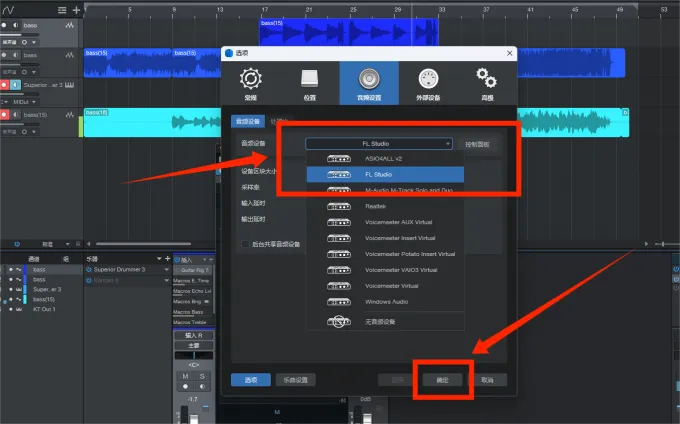The width and height of the screenshot is (680, 424).
Task: Expand the first bass track input arrow
Action: [x=34, y=42]
